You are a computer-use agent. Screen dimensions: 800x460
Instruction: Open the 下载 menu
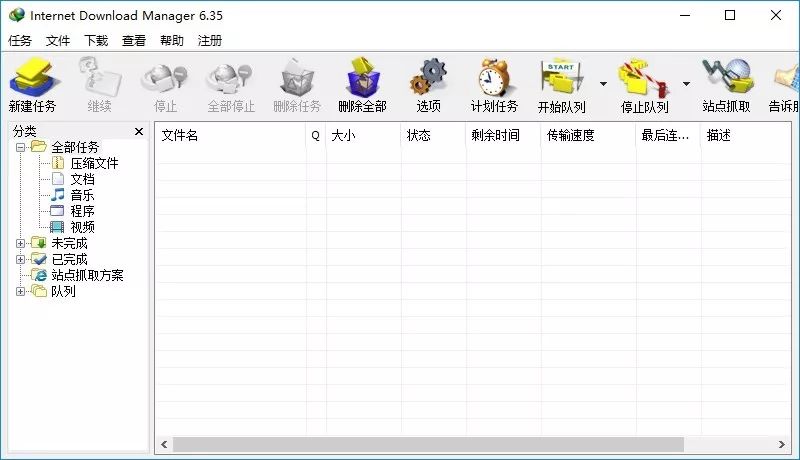(x=96, y=40)
